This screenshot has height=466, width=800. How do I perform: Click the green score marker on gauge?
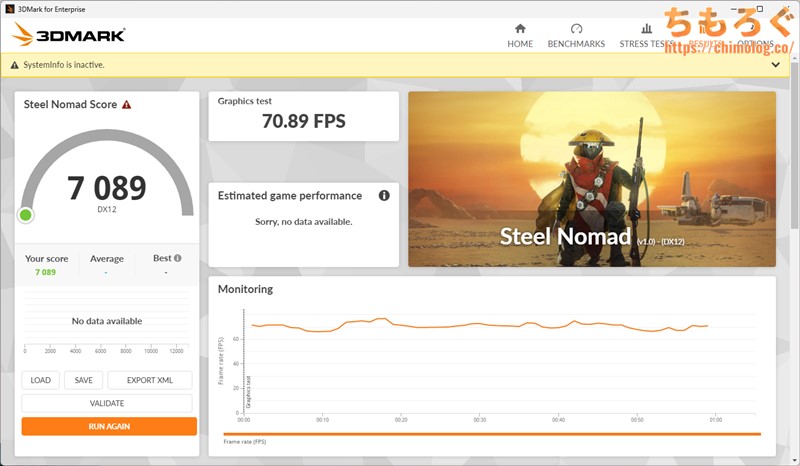click(x=26, y=215)
